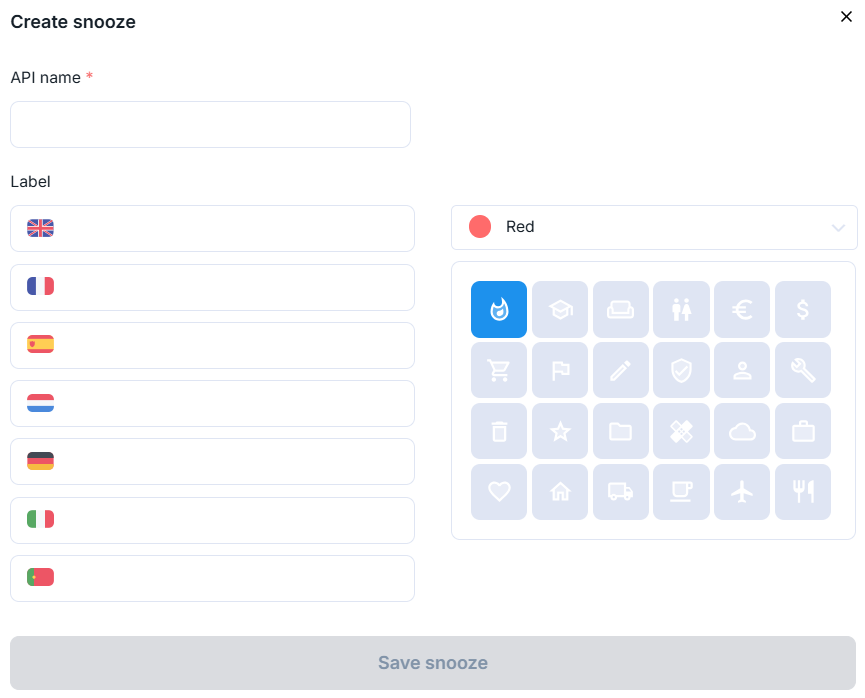This screenshot has width=865, height=698.
Task: Pick the euro currency icon
Action: 742,310
